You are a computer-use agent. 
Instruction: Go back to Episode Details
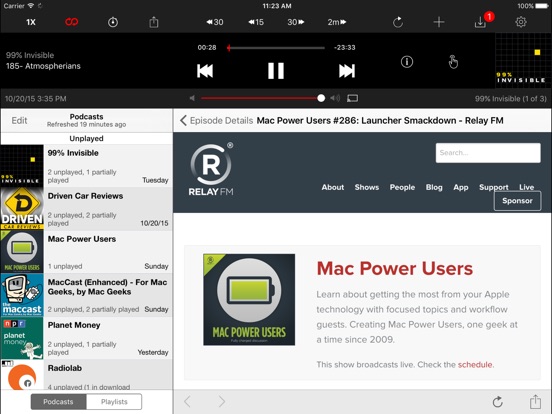point(217,120)
